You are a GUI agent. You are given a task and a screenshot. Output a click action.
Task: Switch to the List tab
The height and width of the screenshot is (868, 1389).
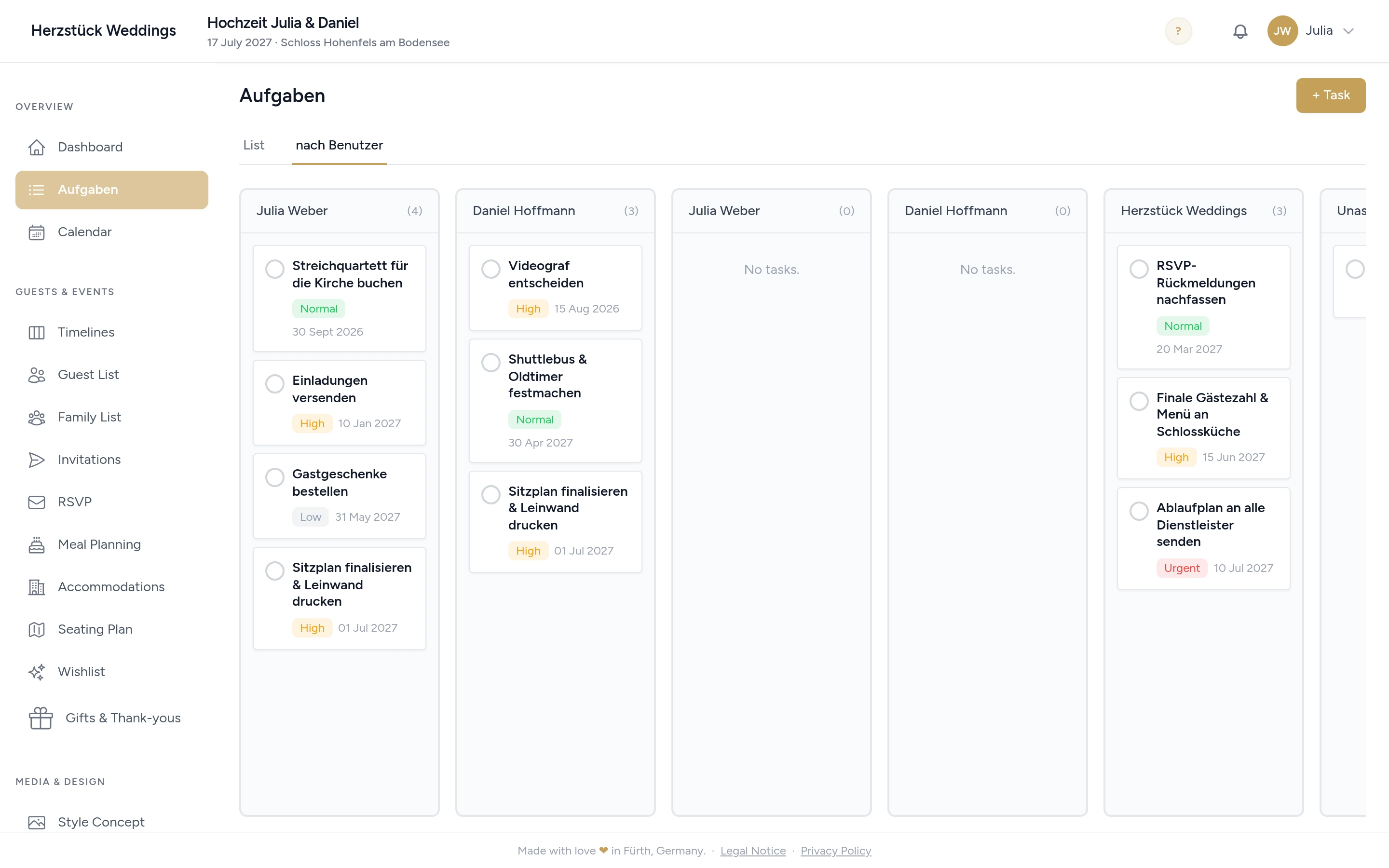(254, 145)
